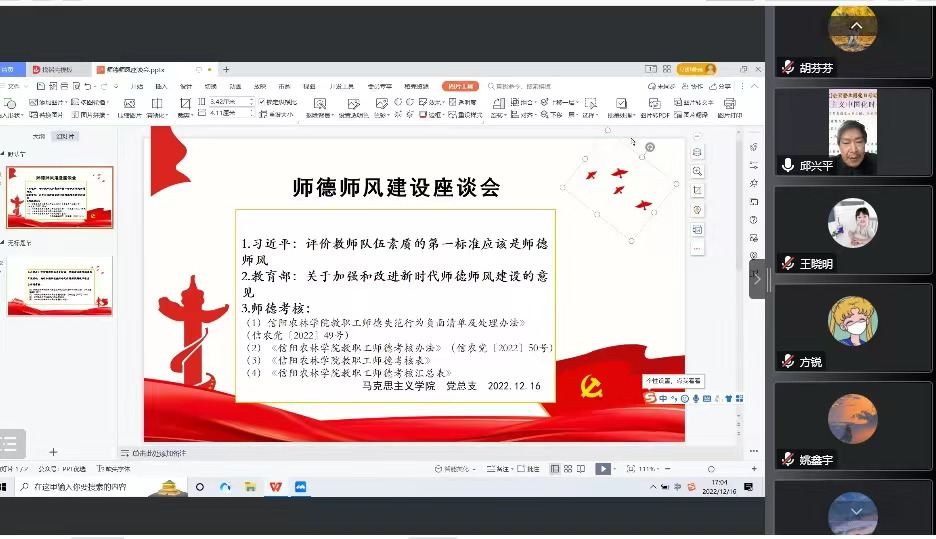Toggle the lock aspect ratio checkbox
The height and width of the screenshot is (539, 936).
click(x=263, y=102)
